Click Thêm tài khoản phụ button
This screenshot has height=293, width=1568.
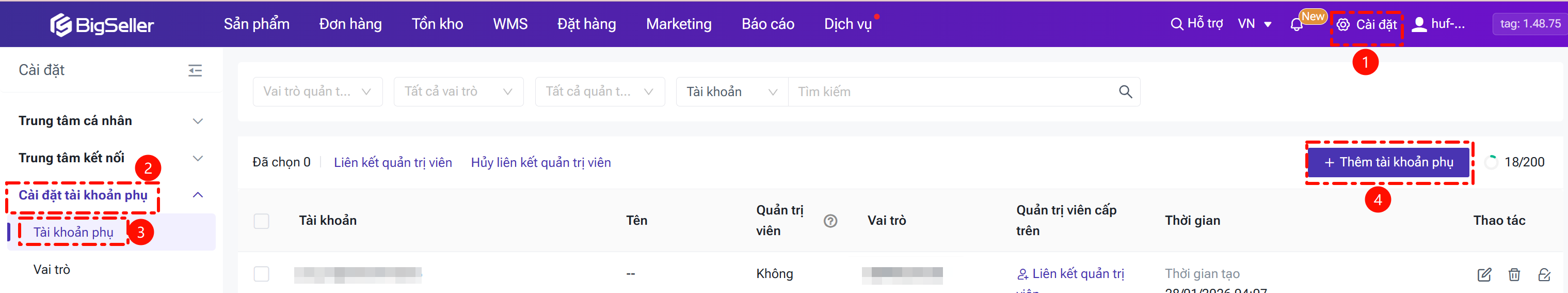(1388, 162)
